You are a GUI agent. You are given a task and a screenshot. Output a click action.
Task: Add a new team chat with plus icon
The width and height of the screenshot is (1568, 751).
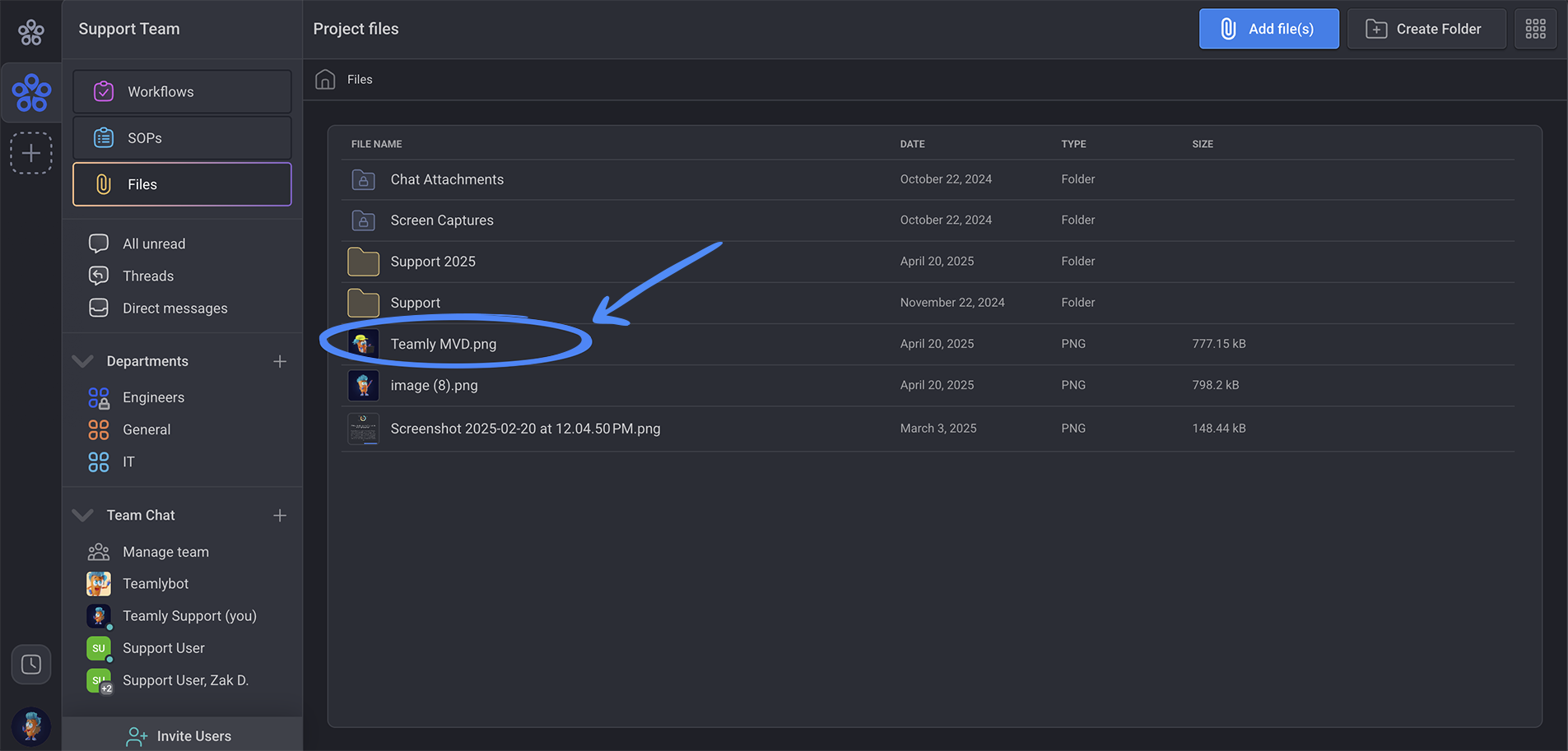(x=280, y=515)
